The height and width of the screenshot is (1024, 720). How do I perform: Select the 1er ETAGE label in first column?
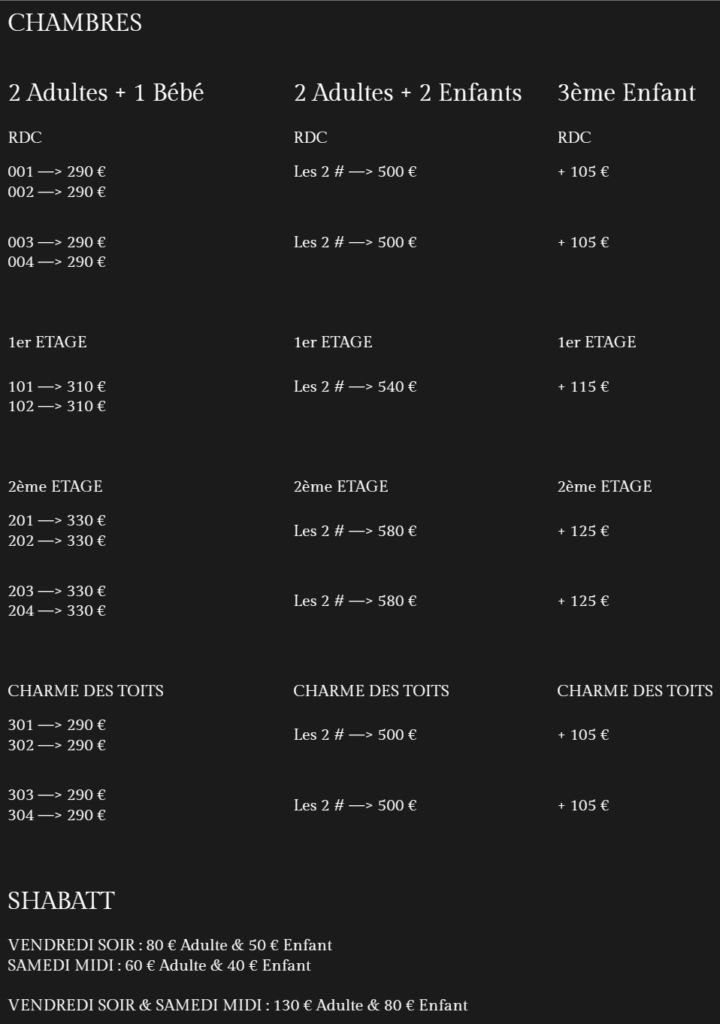point(47,342)
